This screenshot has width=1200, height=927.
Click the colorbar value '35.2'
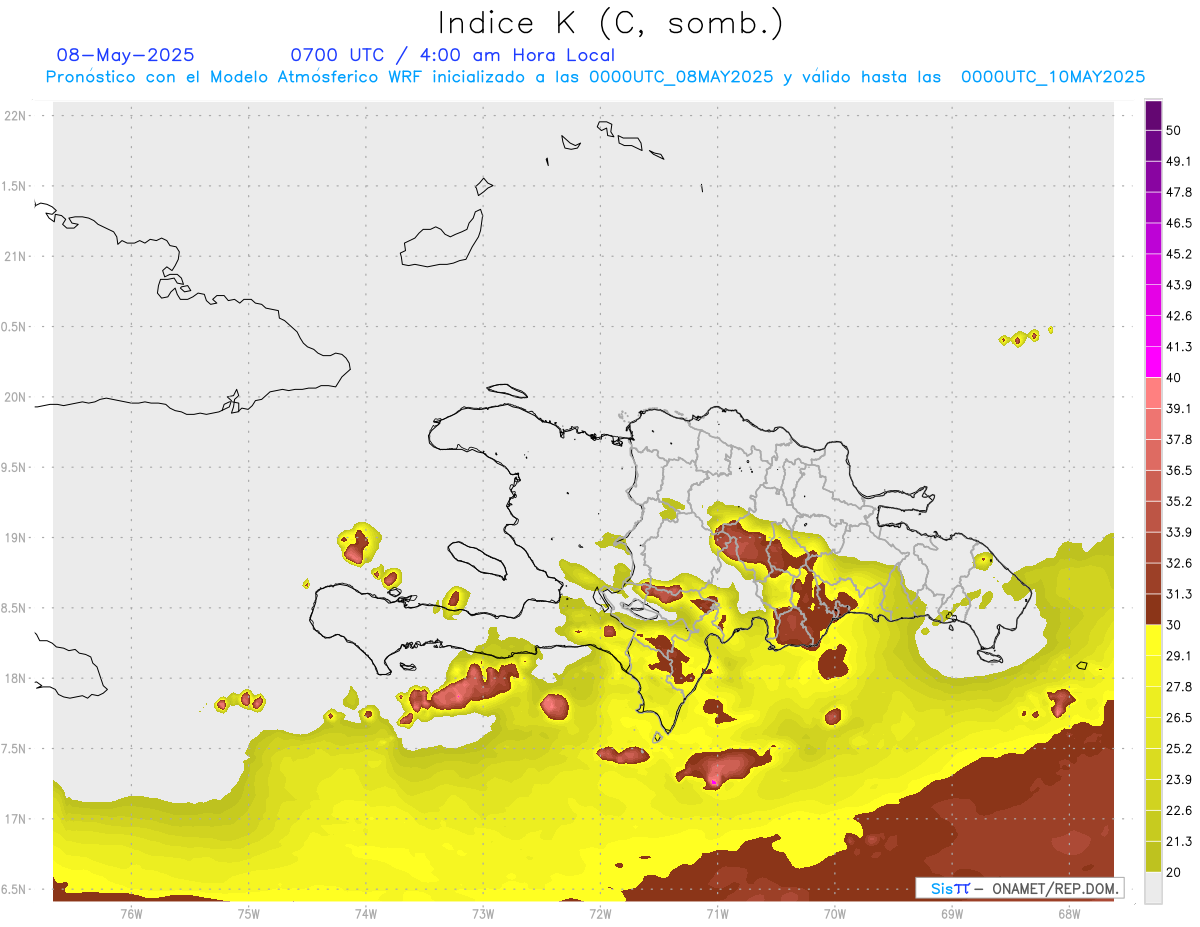tap(1179, 501)
